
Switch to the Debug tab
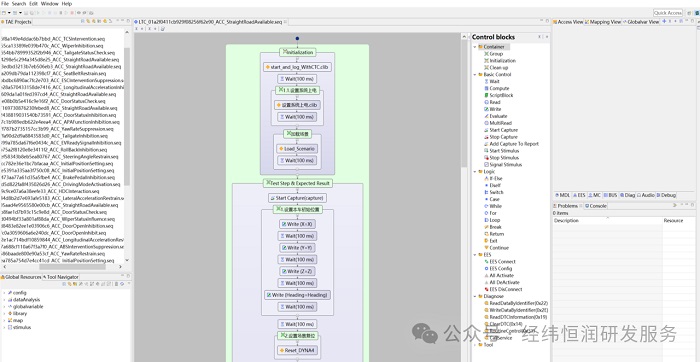click(x=666, y=195)
